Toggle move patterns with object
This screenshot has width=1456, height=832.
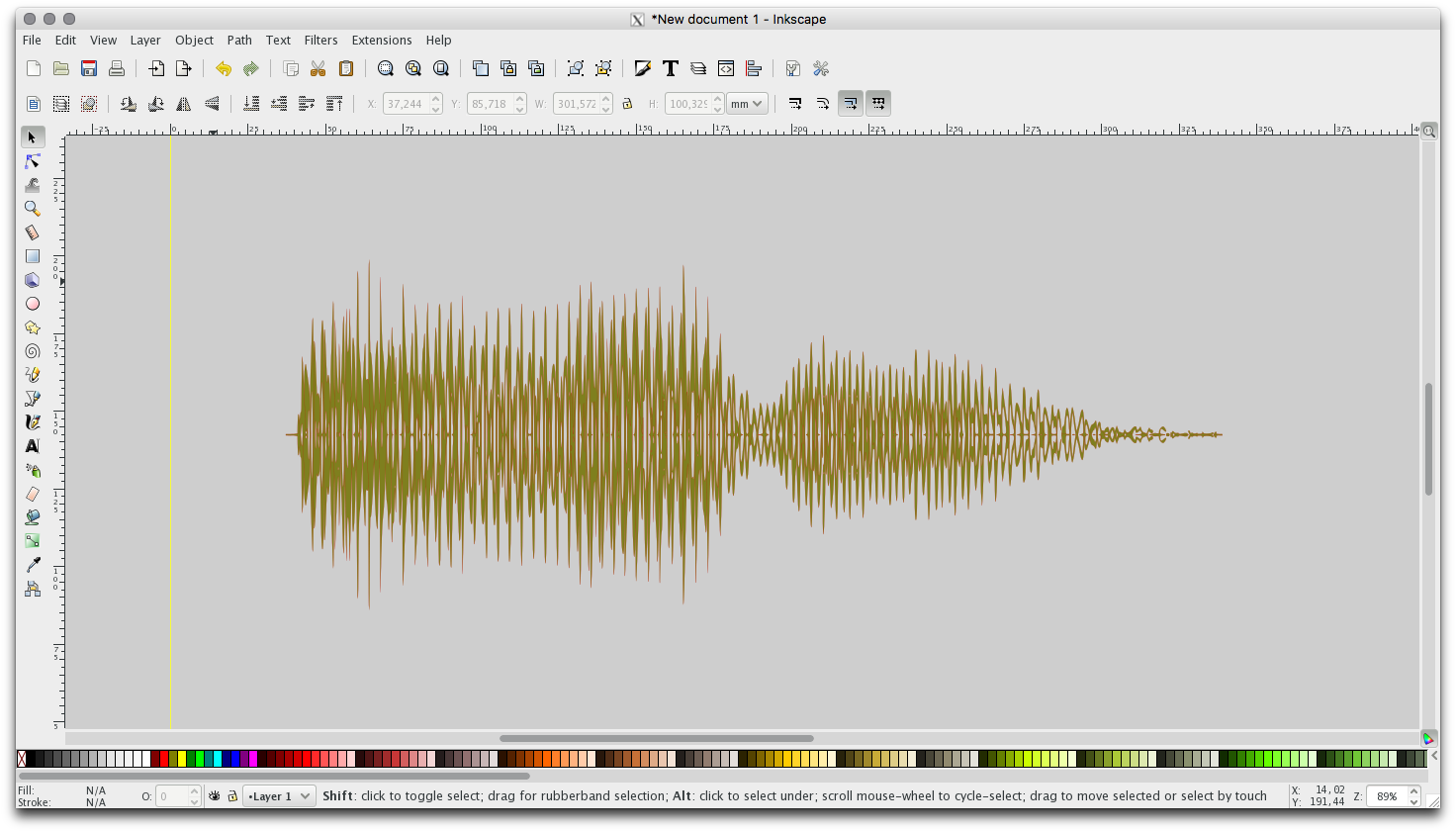tap(878, 104)
